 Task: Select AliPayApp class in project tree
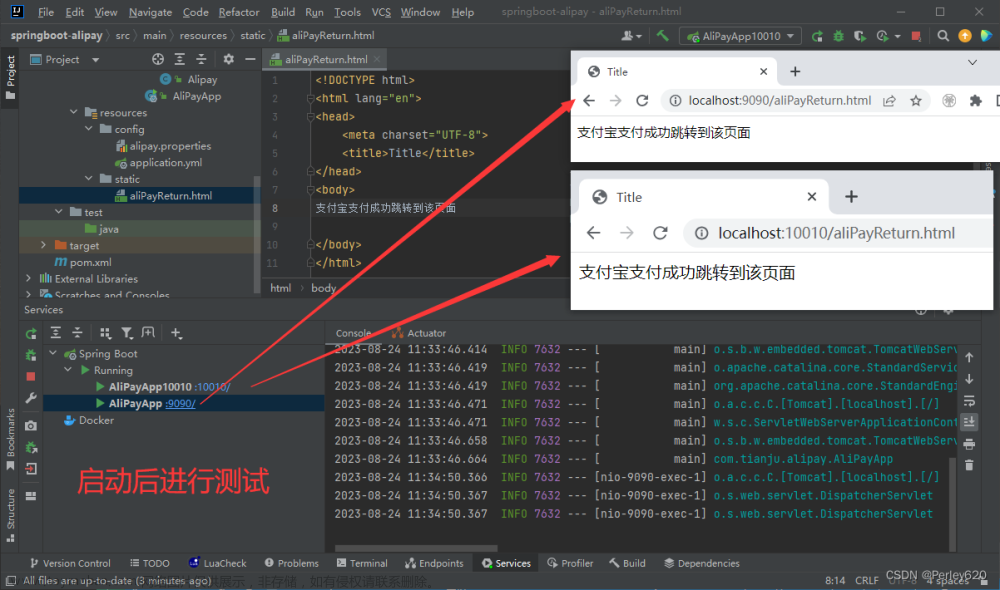183,96
